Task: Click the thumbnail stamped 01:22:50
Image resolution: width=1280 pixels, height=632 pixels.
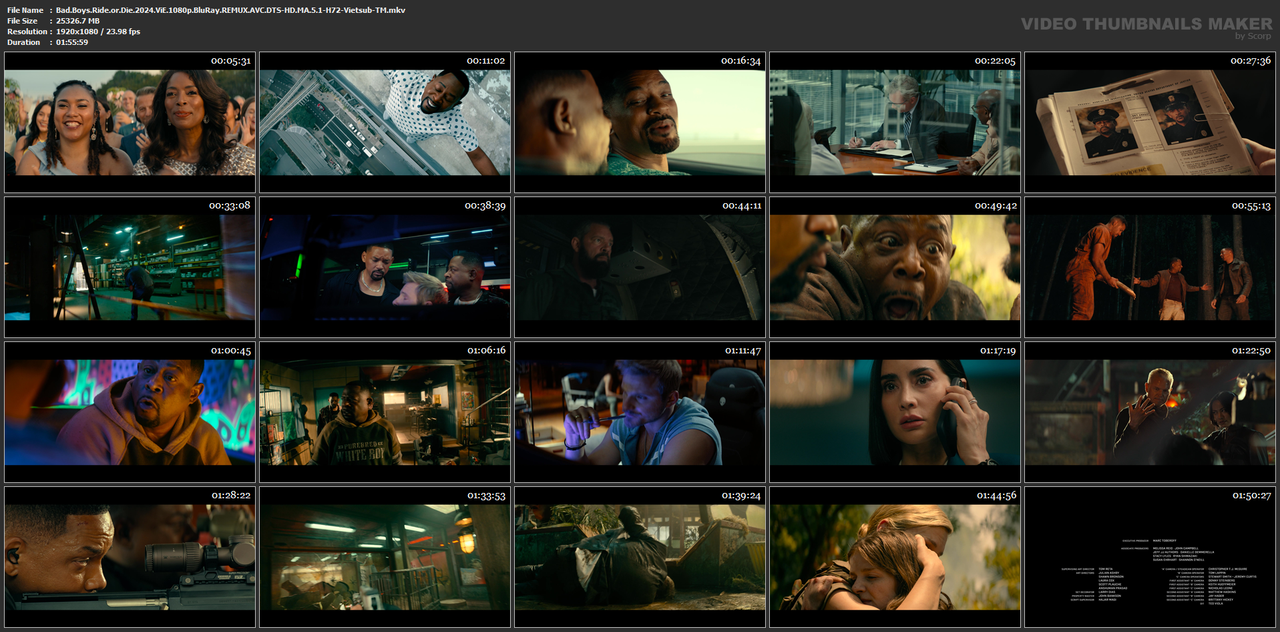Action: pos(1150,412)
